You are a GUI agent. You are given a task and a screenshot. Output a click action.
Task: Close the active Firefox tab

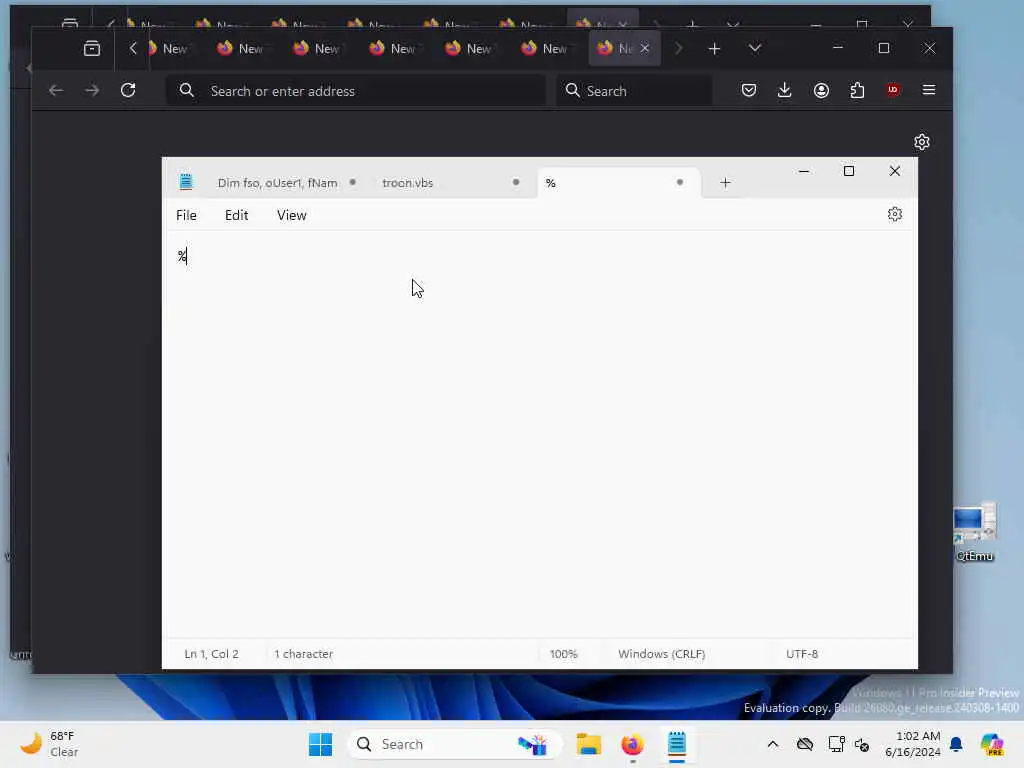click(x=645, y=48)
